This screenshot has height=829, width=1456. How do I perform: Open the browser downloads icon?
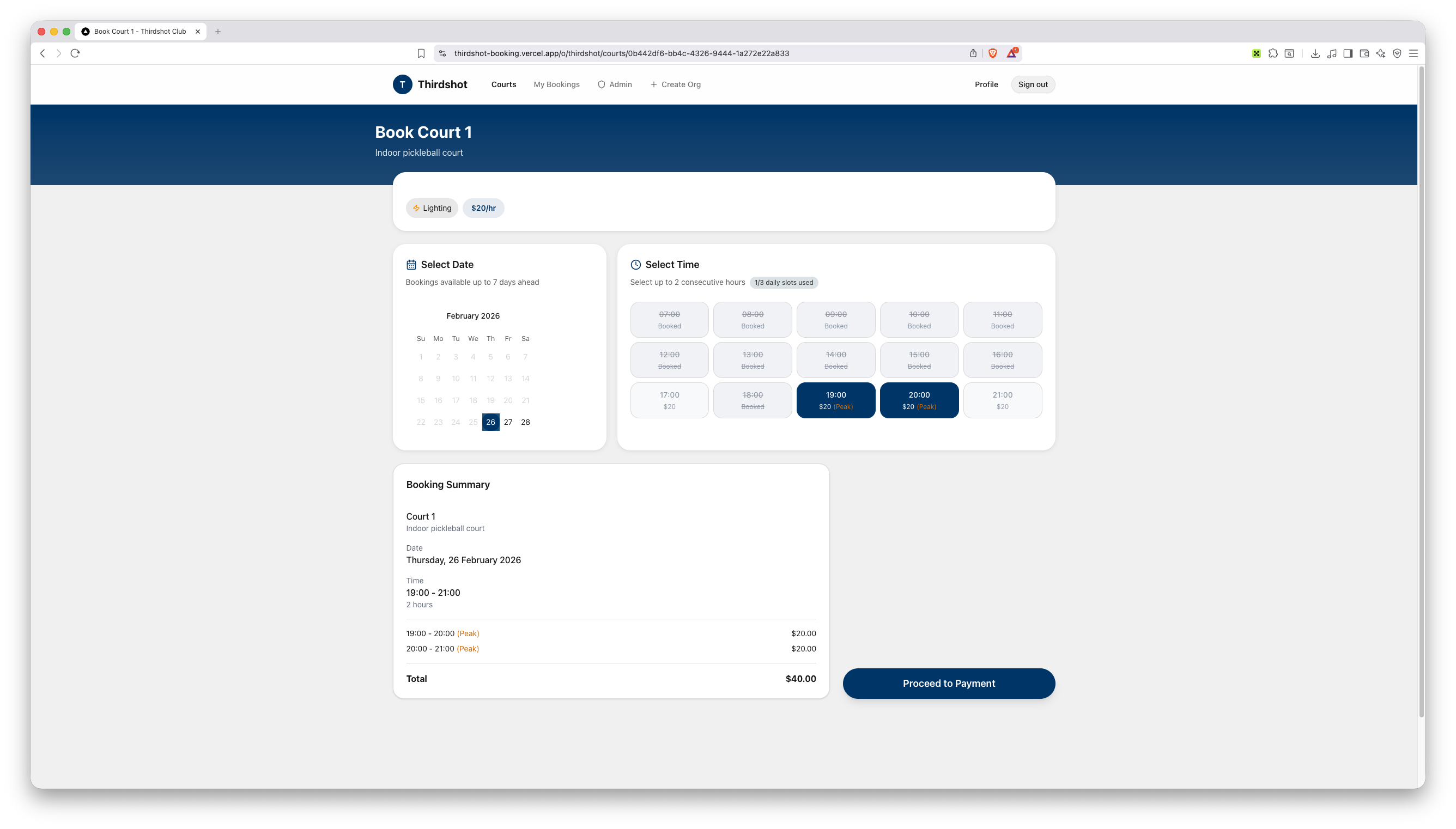coord(1315,53)
